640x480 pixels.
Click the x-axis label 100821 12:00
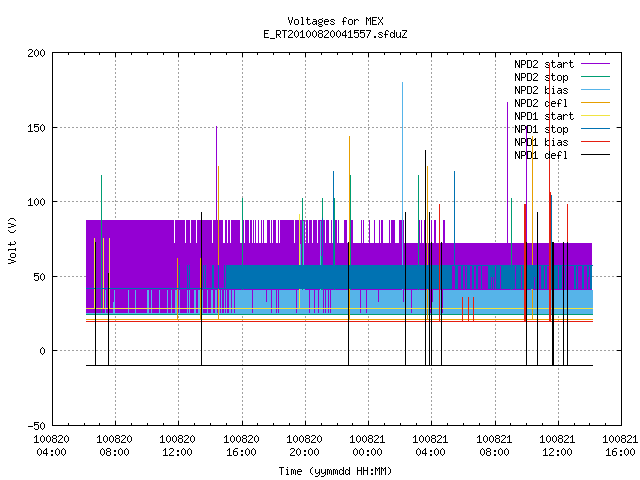(558, 446)
